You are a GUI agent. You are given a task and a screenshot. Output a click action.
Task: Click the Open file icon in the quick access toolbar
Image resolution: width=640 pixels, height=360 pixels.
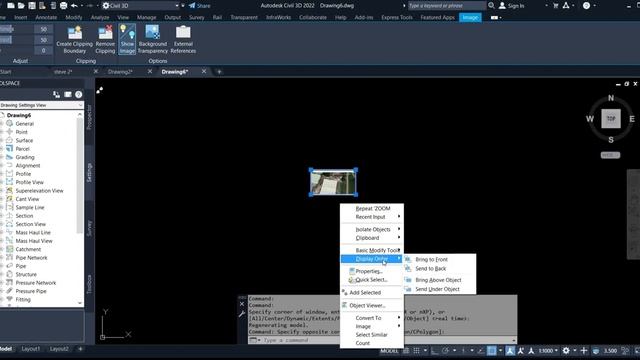21,6
